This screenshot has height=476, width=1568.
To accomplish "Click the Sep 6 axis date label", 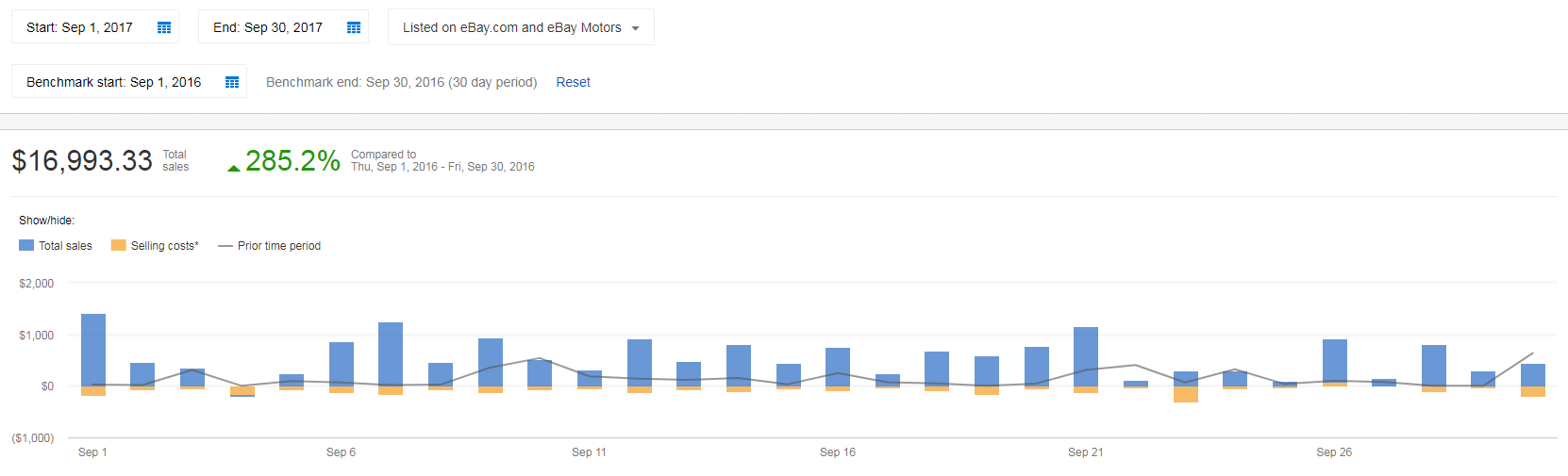I will pyautogui.click(x=341, y=452).
